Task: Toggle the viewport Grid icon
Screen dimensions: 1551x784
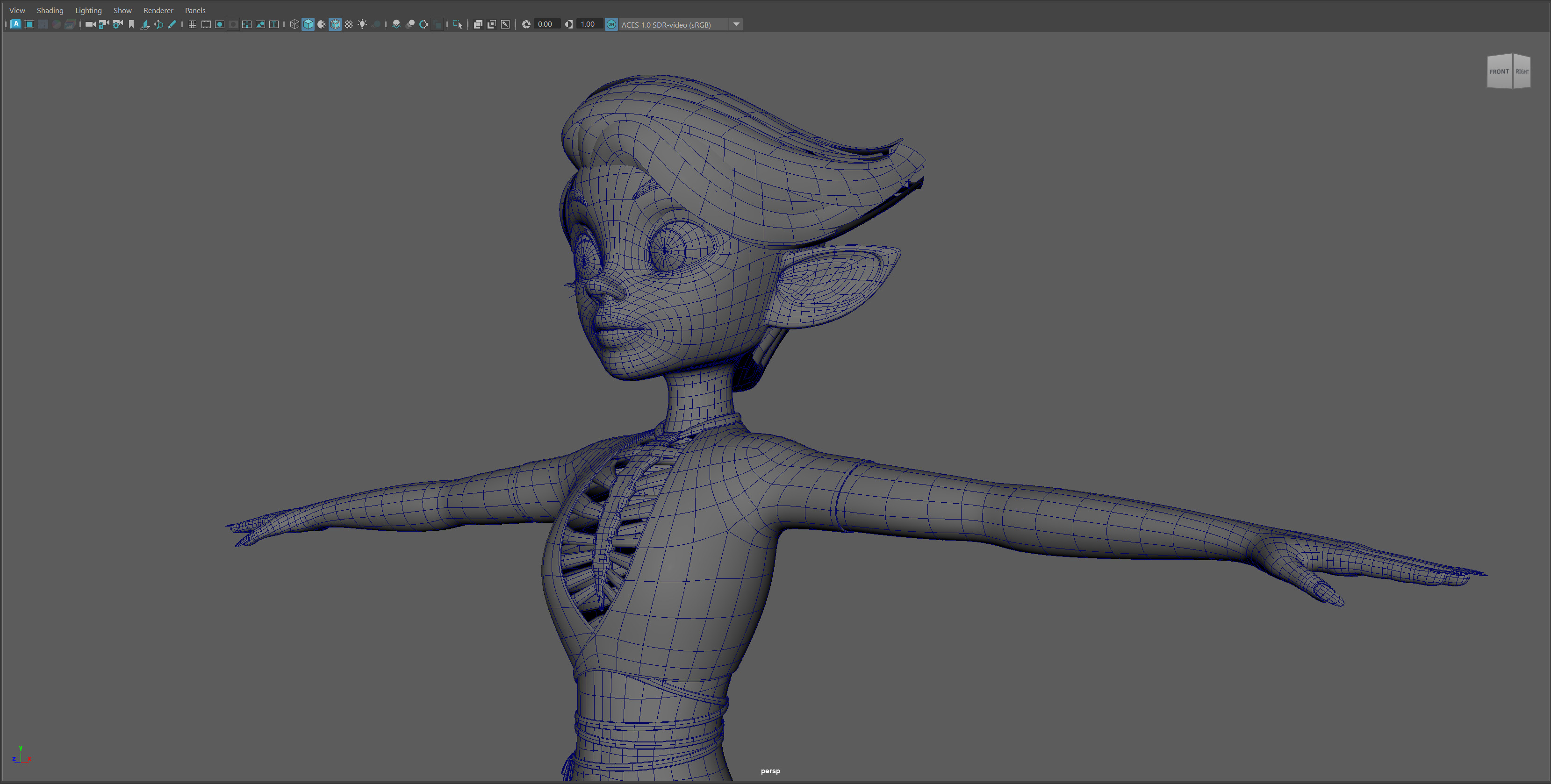Action: coord(193,24)
